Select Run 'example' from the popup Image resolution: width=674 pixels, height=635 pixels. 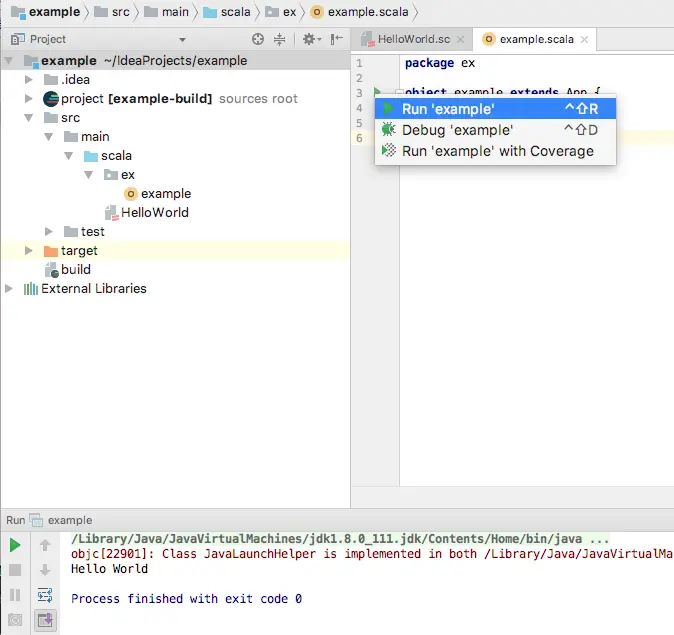click(x=495, y=109)
